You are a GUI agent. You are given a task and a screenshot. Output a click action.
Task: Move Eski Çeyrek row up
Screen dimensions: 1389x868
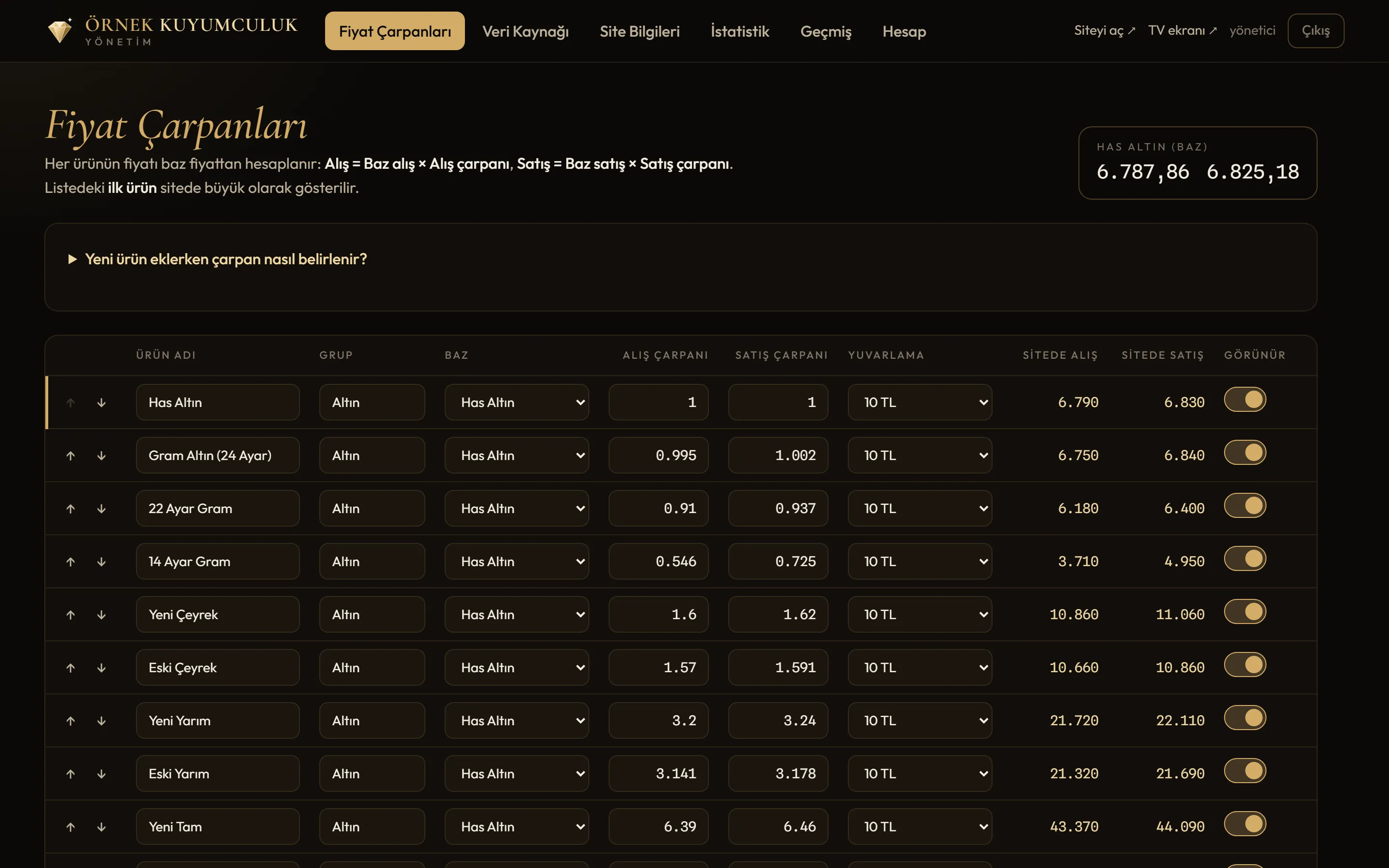tap(70, 668)
